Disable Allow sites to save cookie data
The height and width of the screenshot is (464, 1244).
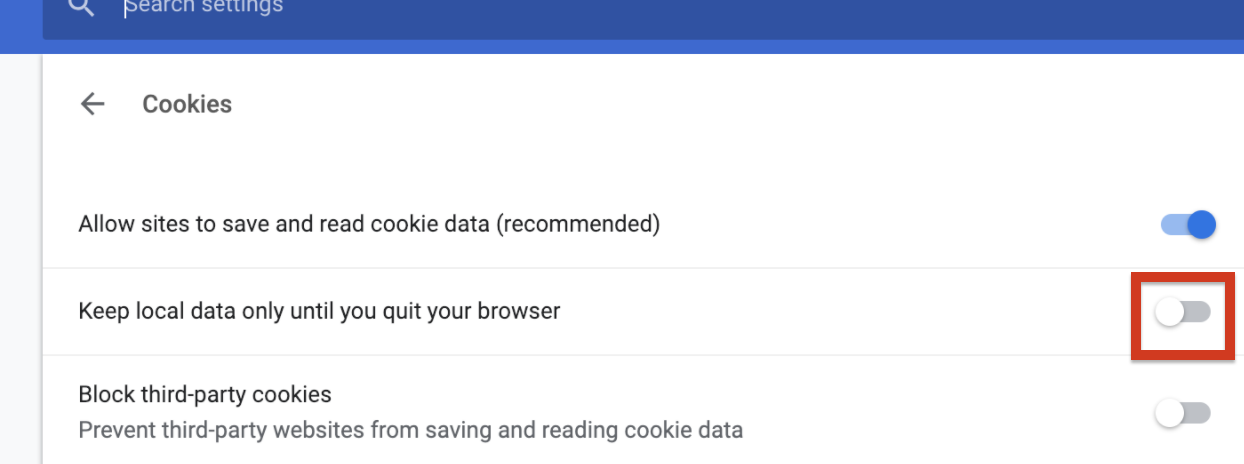1188,224
